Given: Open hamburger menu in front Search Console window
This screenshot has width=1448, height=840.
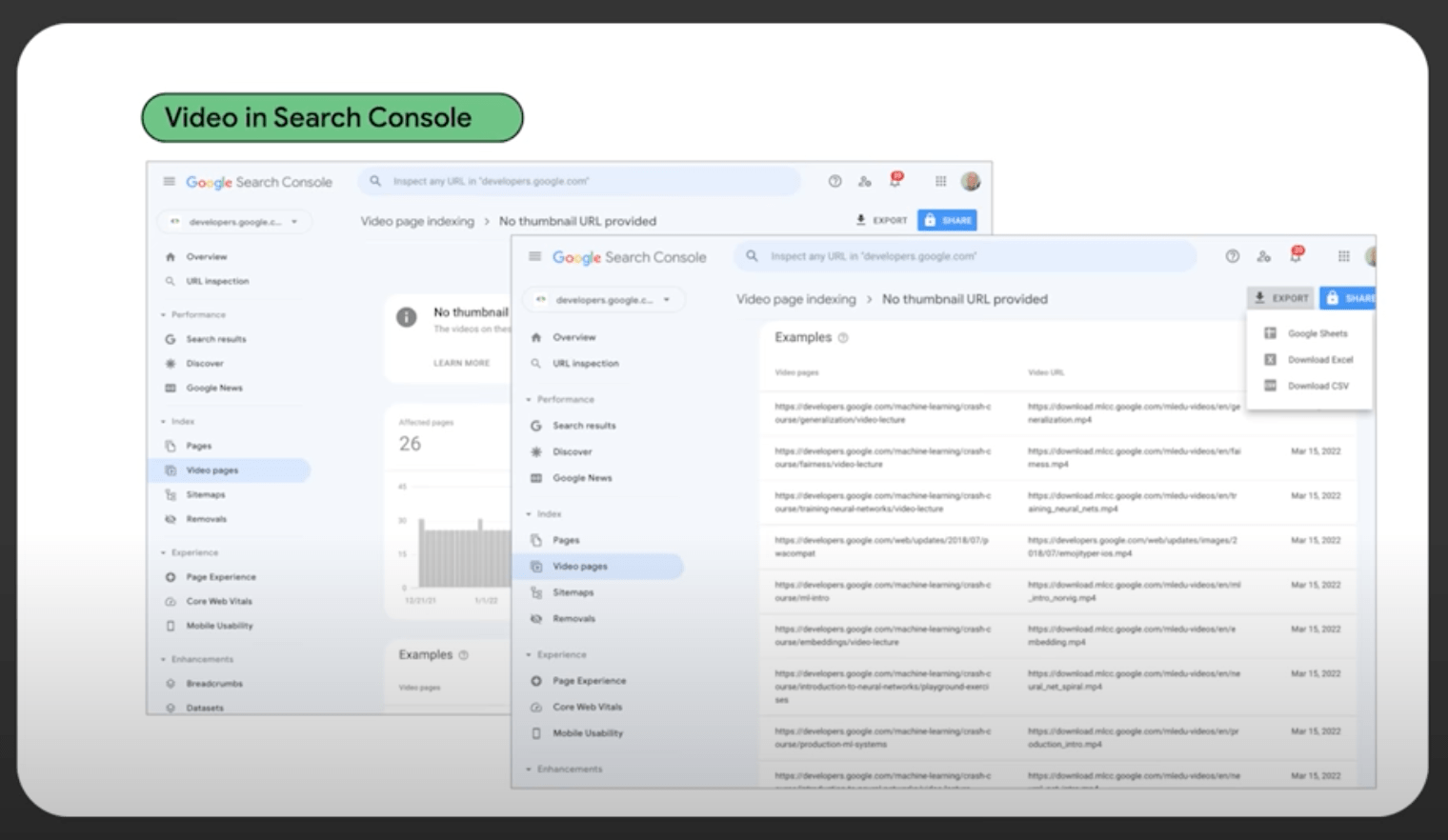Looking at the screenshot, I should (534, 256).
